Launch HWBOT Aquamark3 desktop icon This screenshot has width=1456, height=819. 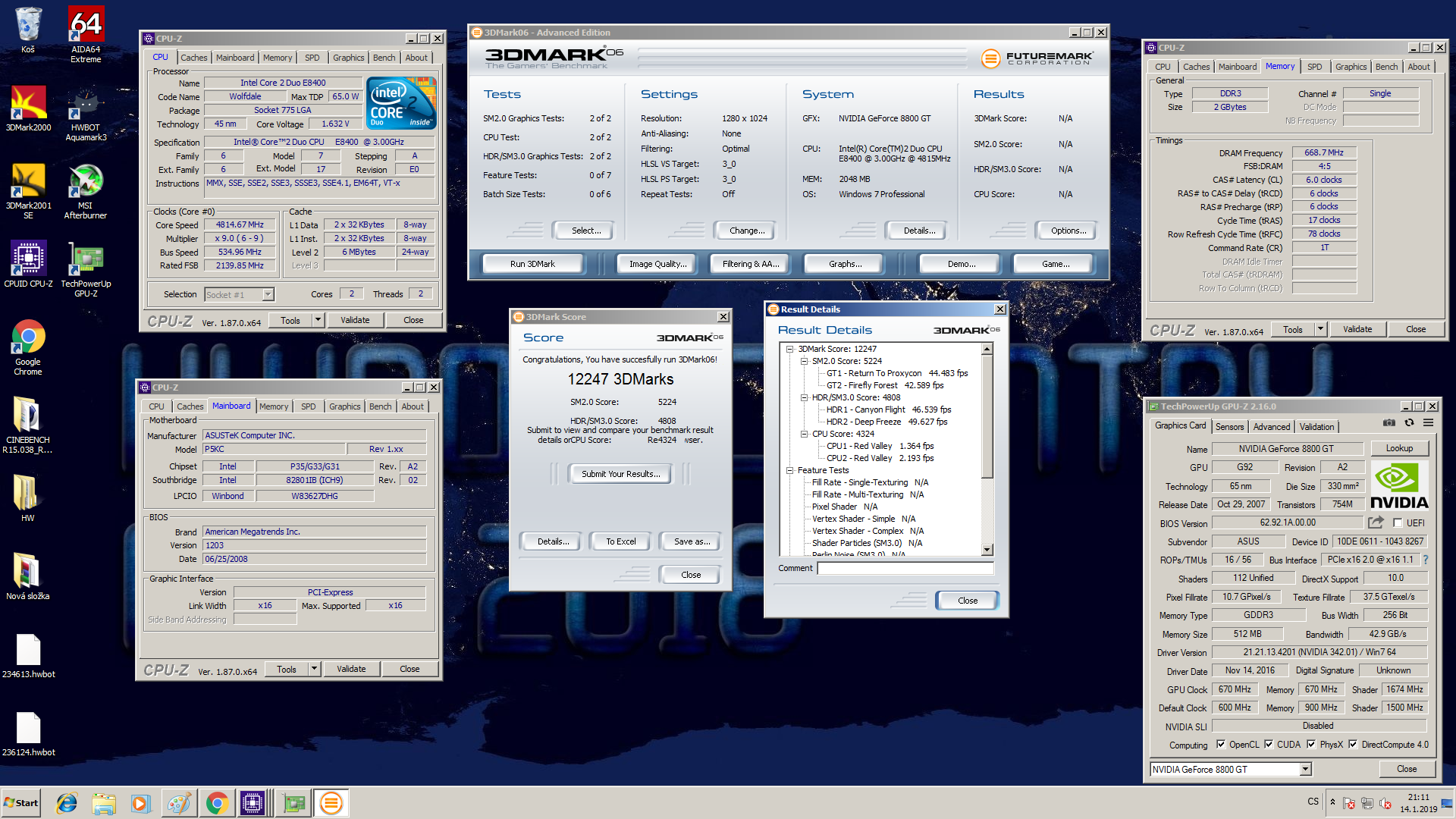[86, 114]
